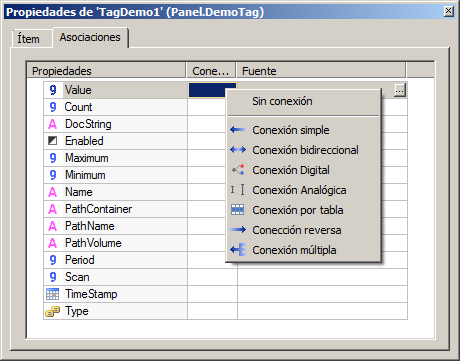Close the Propiedades de 'TagDemo1' dialog
This screenshot has height=361, width=460.
(x=449, y=11)
